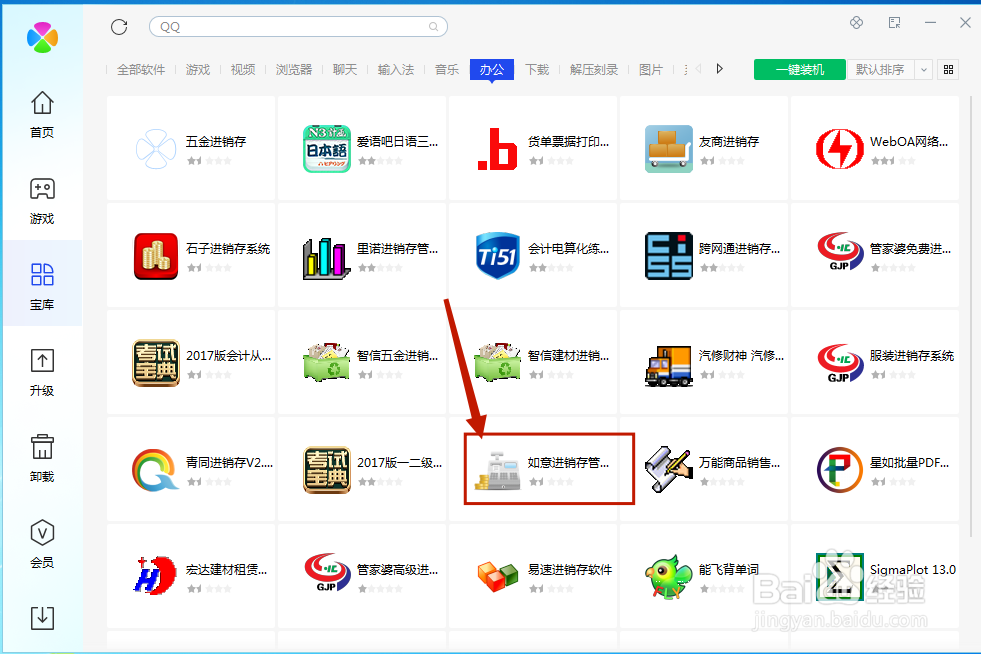The height and width of the screenshot is (654, 981).
Task: Open 易速进销存软件 cubes icon
Action: click(497, 576)
